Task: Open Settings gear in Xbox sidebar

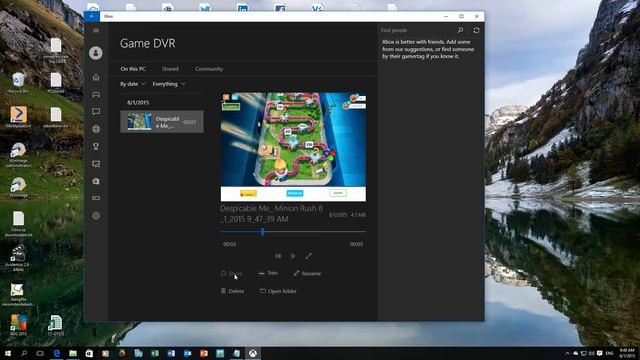Action: [96, 216]
